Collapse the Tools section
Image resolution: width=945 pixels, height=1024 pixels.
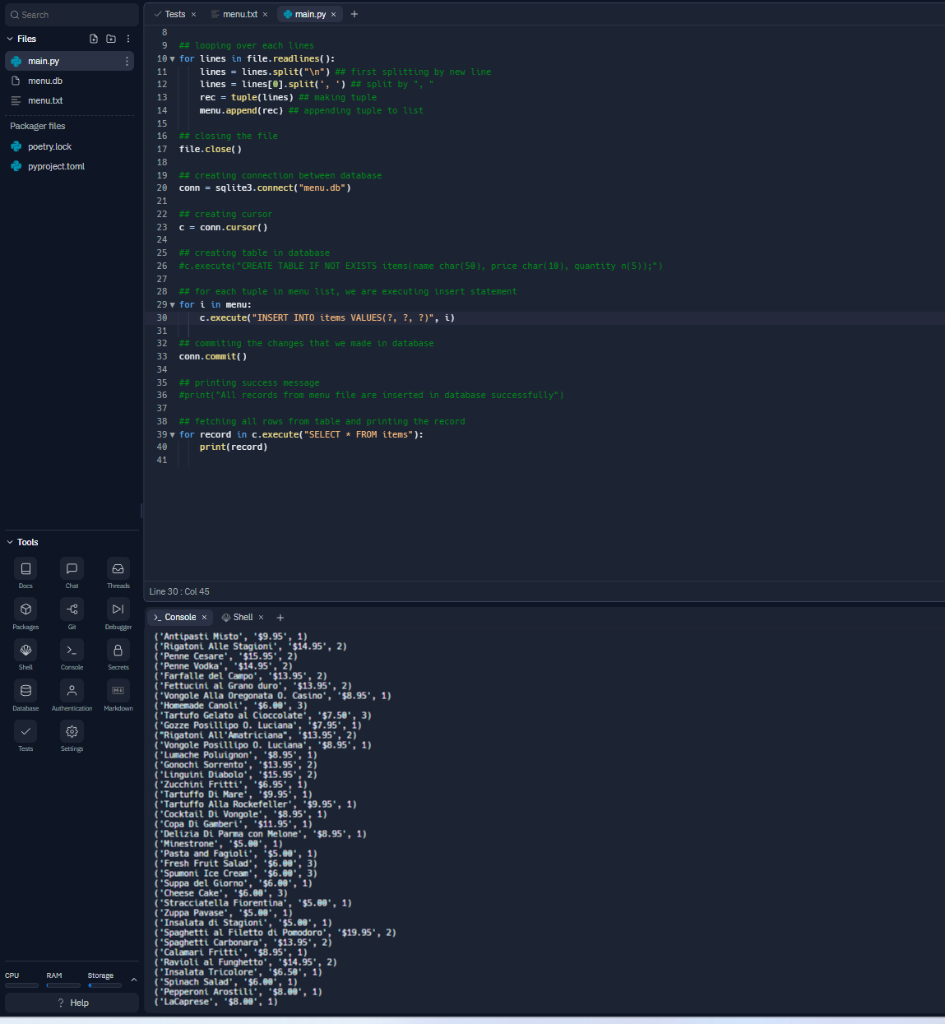tap(22, 541)
